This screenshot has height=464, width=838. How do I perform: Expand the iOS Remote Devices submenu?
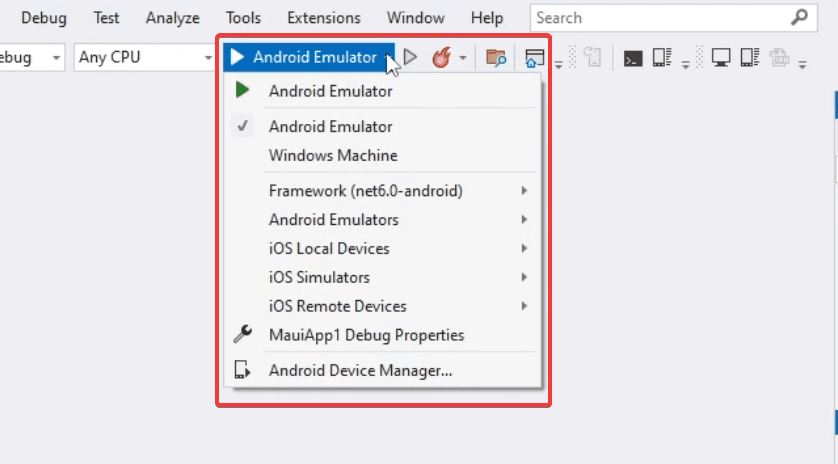click(382, 306)
